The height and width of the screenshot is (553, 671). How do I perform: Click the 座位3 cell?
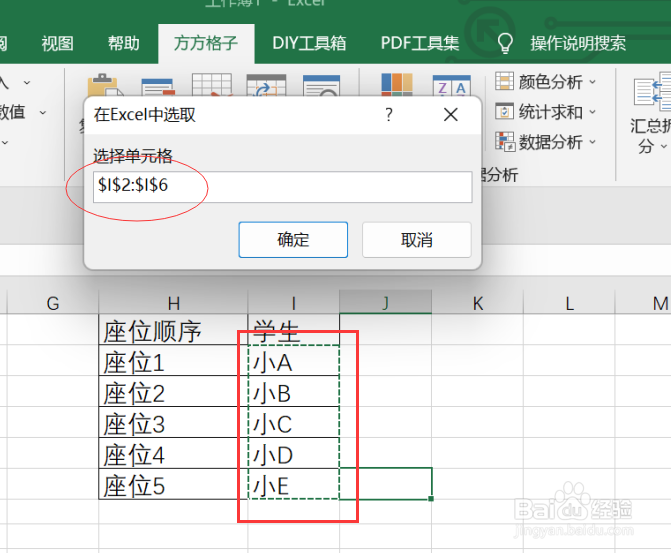(x=173, y=422)
